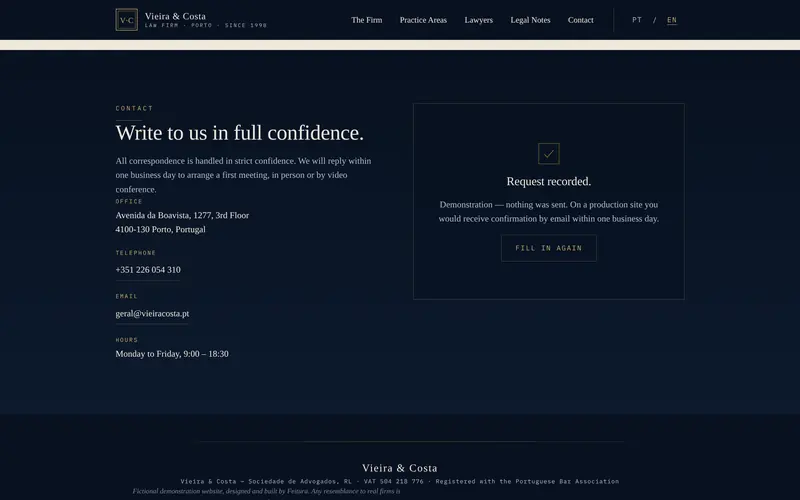Go to the Lawyers page
This screenshot has height=500, width=800.
tap(479, 20)
